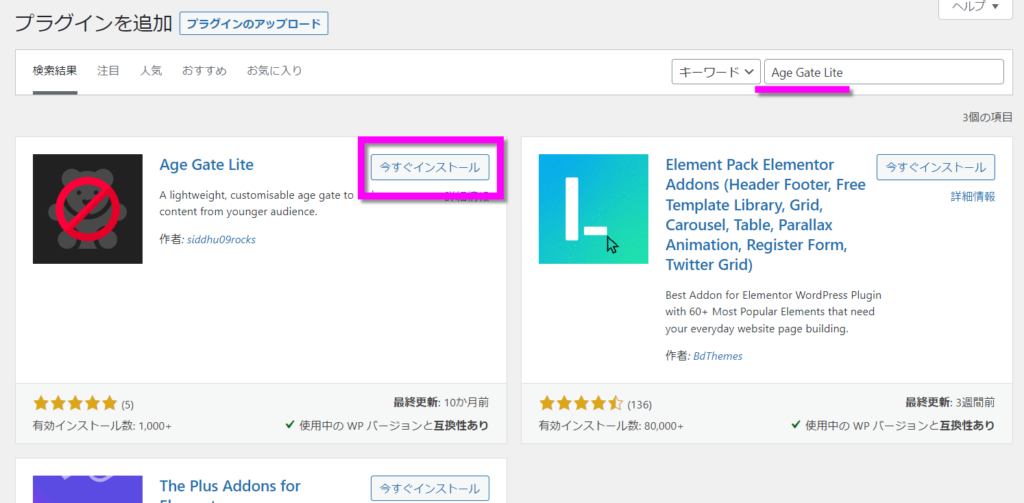Click 最終更新: 3週間前 text
The height and width of the screenshot is (503, 1024).
(x=950, y=402)
